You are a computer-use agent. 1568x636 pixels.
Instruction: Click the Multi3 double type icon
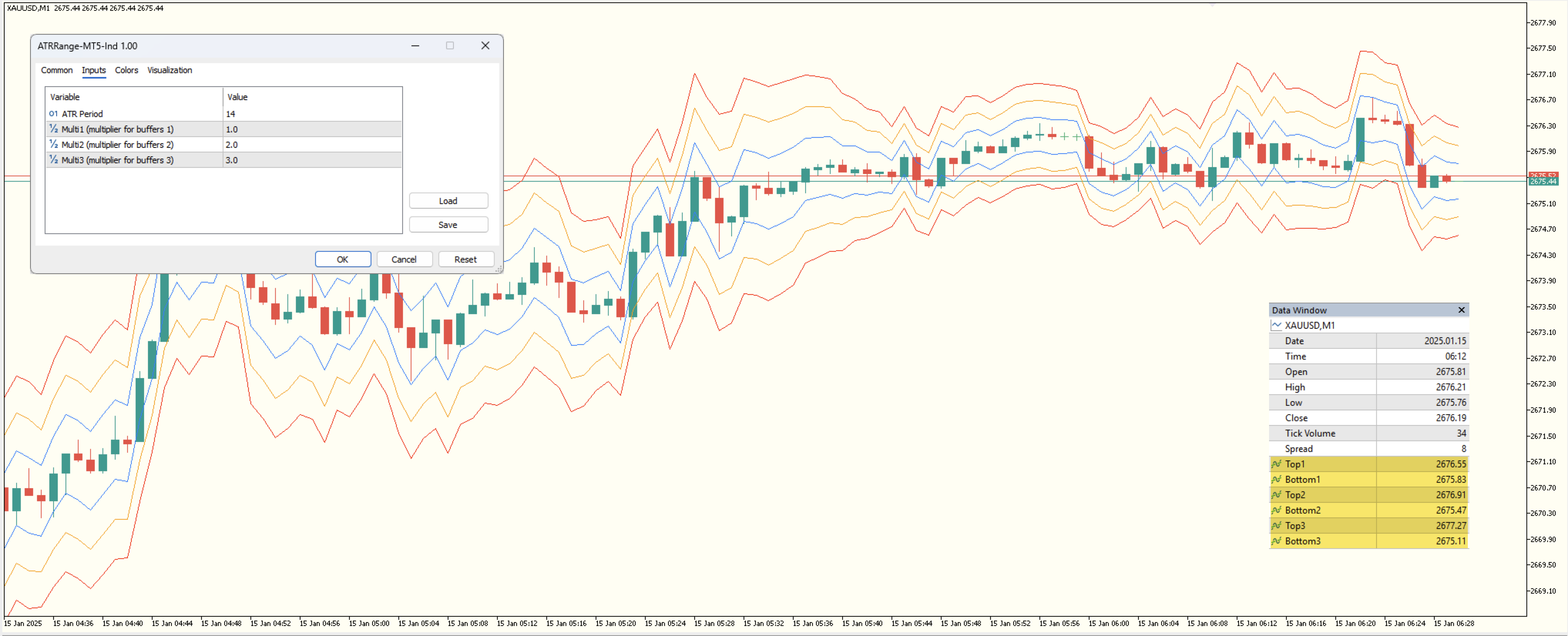(54, 160)
